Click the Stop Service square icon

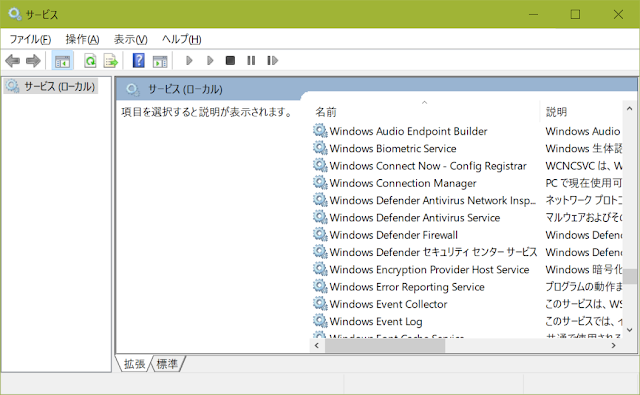pyautogui.click(x=230, y=61)
